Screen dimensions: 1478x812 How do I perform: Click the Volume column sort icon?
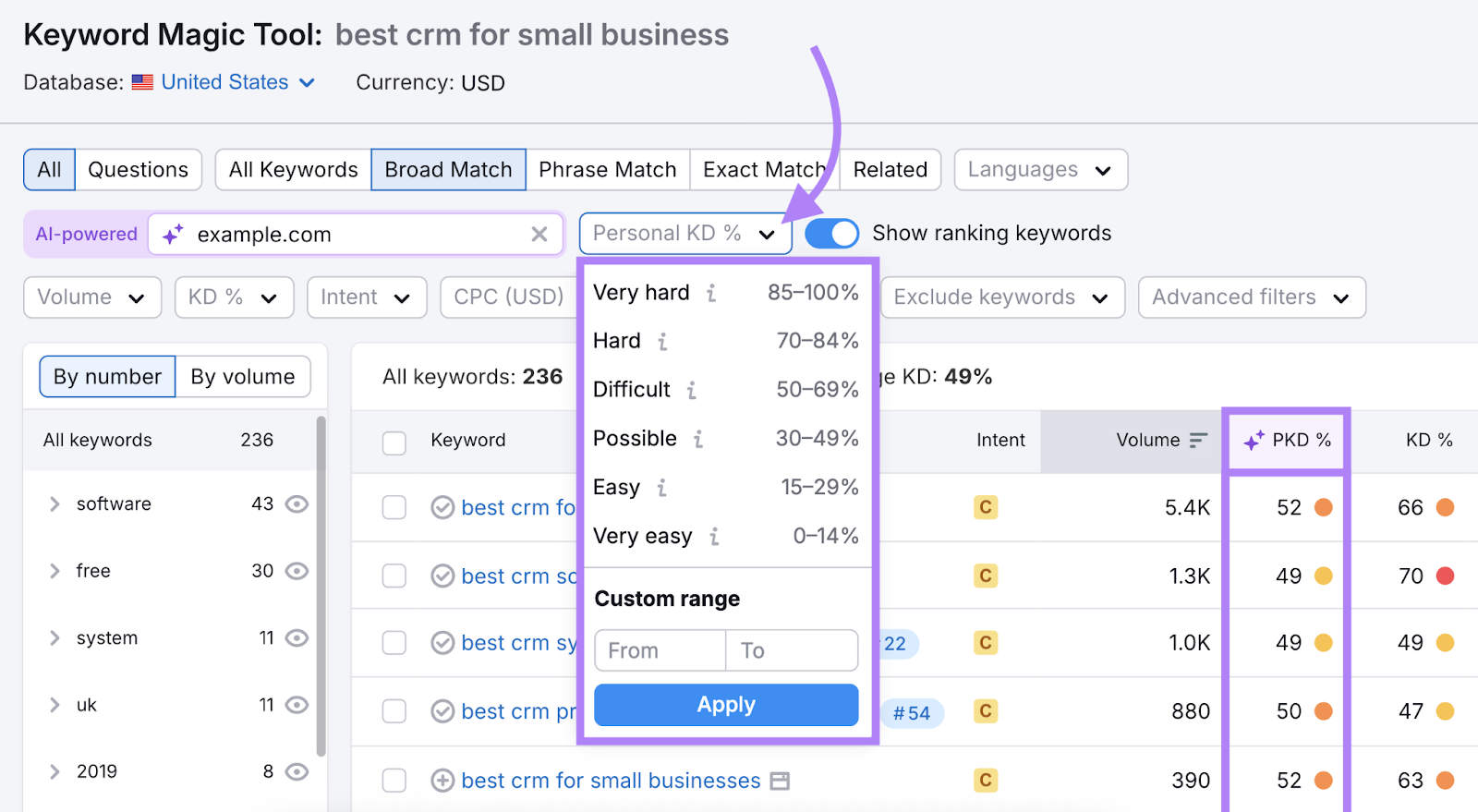pyautogui.click(x=1198, y=441)
